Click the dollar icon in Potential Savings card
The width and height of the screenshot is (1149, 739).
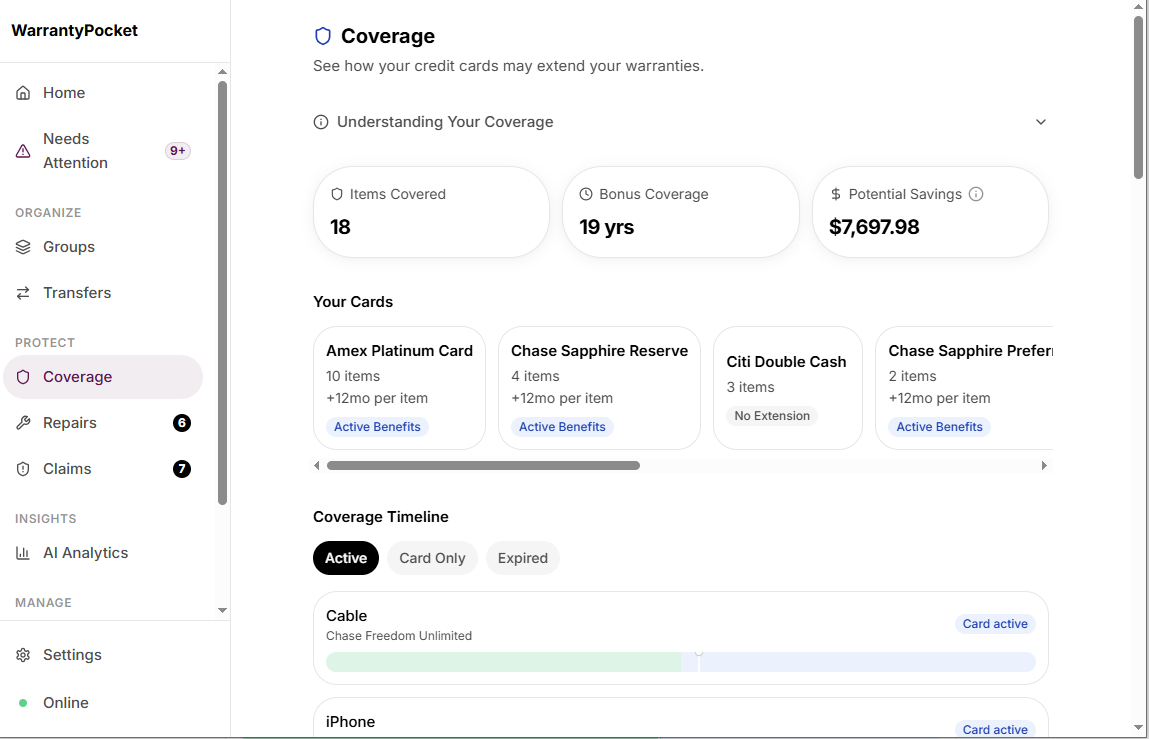tap(835, 194)
